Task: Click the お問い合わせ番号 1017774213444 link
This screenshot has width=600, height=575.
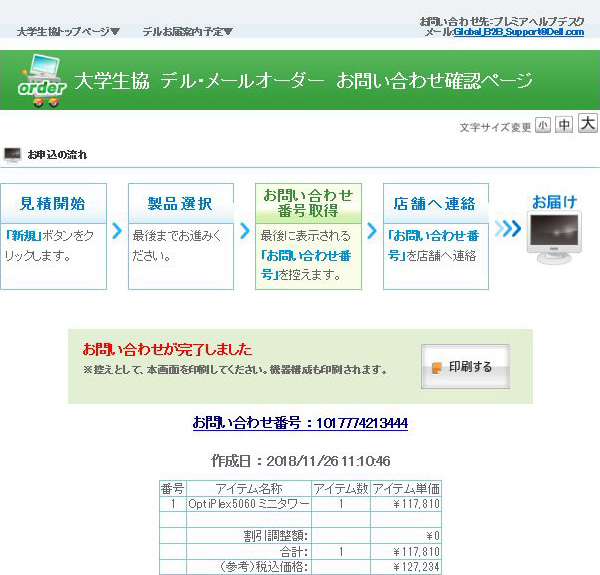Action: [x=300, y=423]
